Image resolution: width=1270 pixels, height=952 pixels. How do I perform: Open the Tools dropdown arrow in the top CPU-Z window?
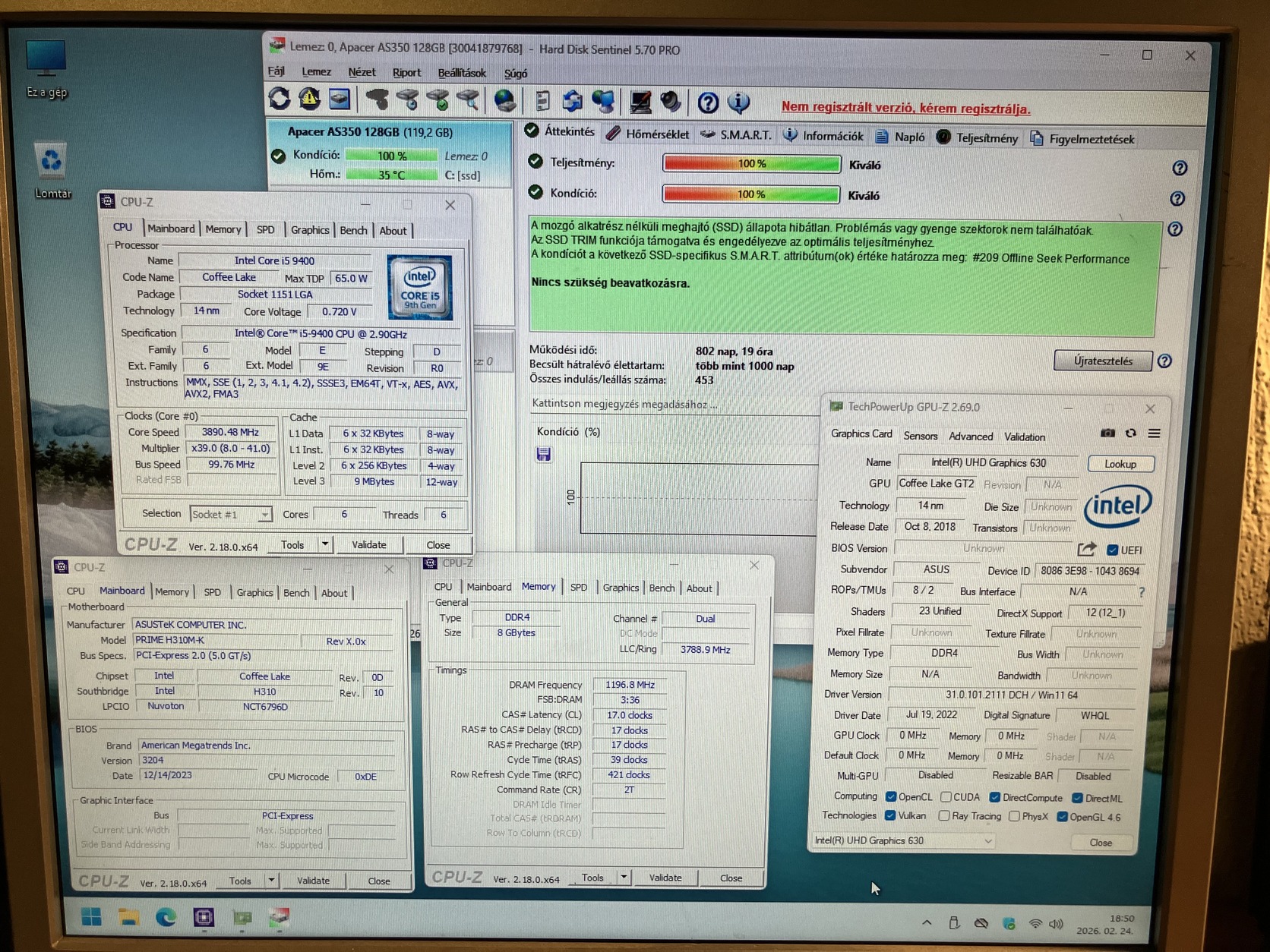click(x=325, y=544)
